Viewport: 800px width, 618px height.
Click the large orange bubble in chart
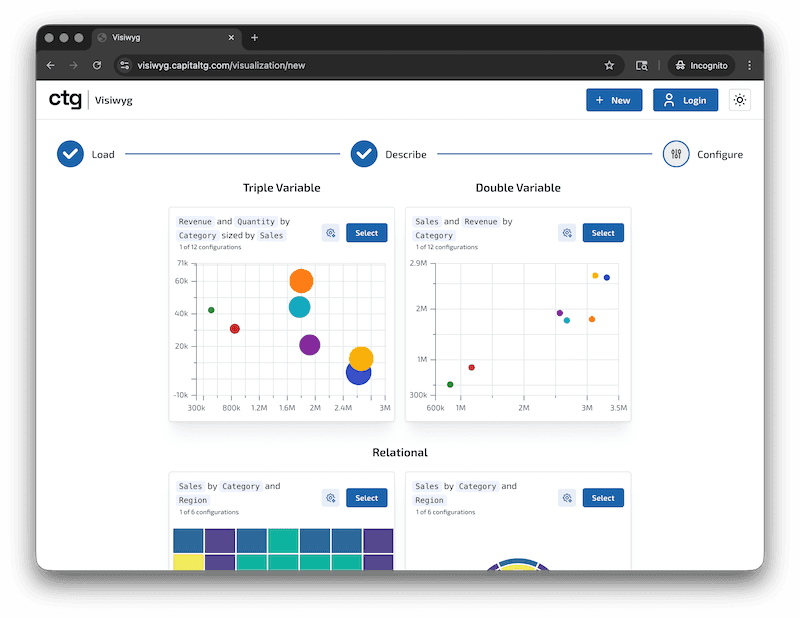tap(301, 281)
